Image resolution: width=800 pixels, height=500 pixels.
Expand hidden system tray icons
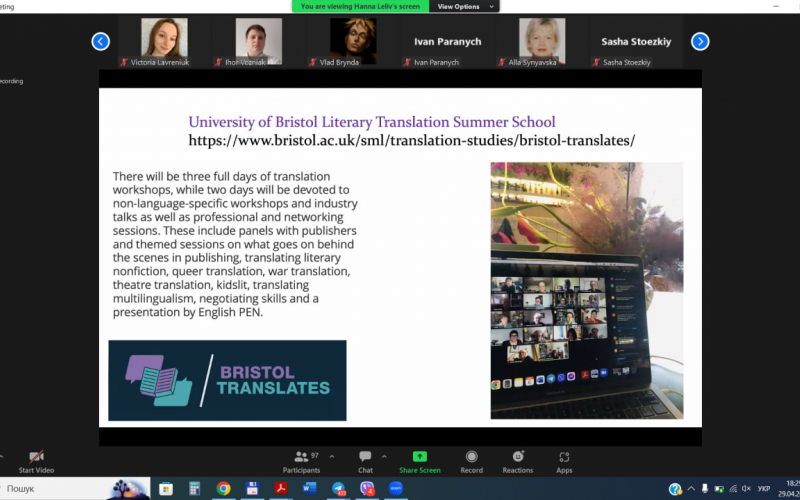pos(691,489)
